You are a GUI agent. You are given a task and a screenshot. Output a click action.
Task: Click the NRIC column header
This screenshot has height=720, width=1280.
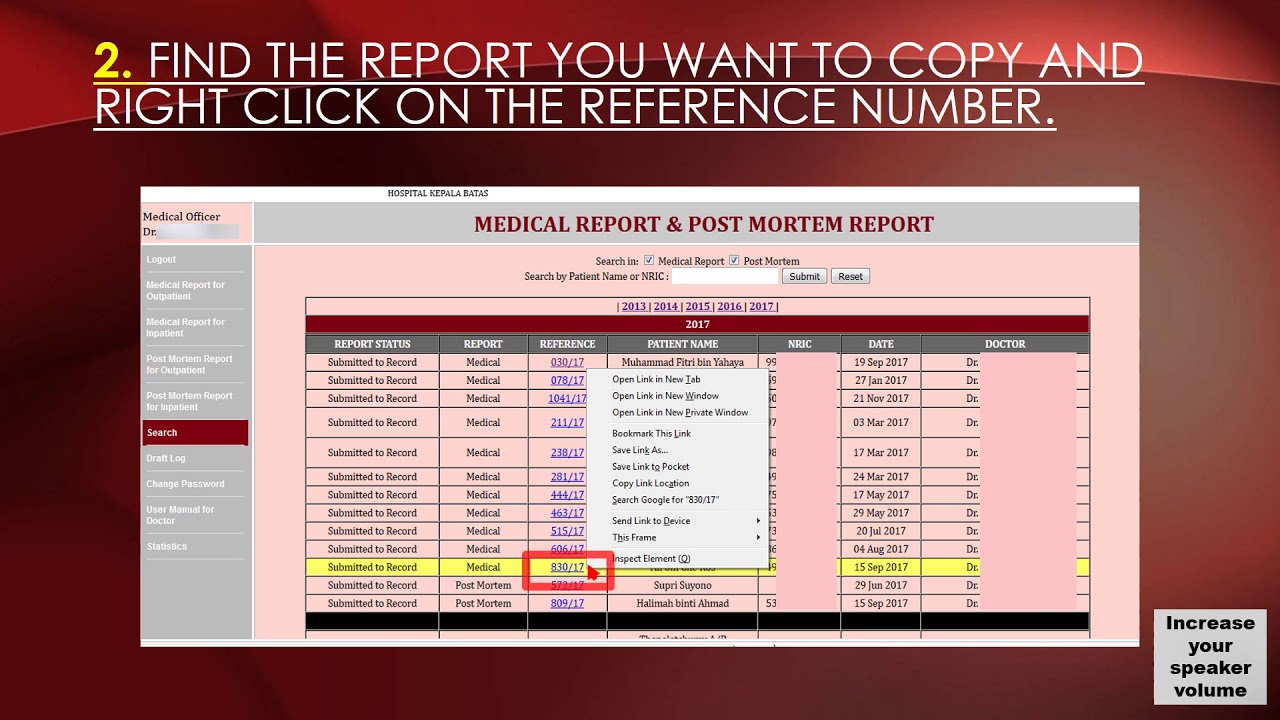pyautogui.click(x=800, y=344)
